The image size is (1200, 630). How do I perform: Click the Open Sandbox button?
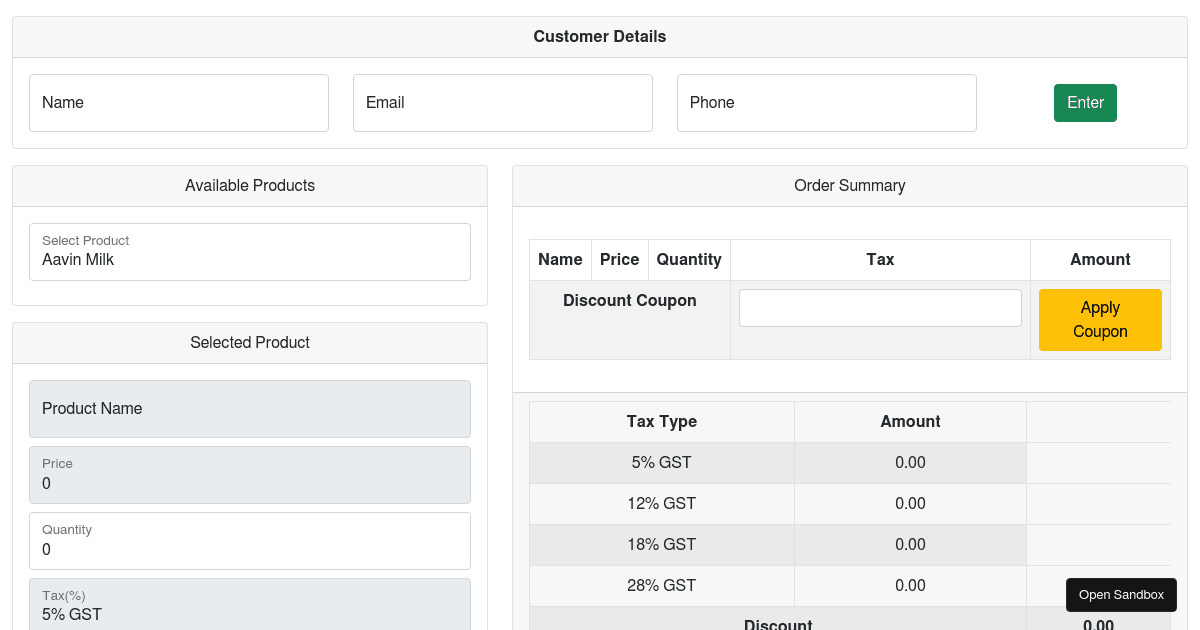(1121, 594)
